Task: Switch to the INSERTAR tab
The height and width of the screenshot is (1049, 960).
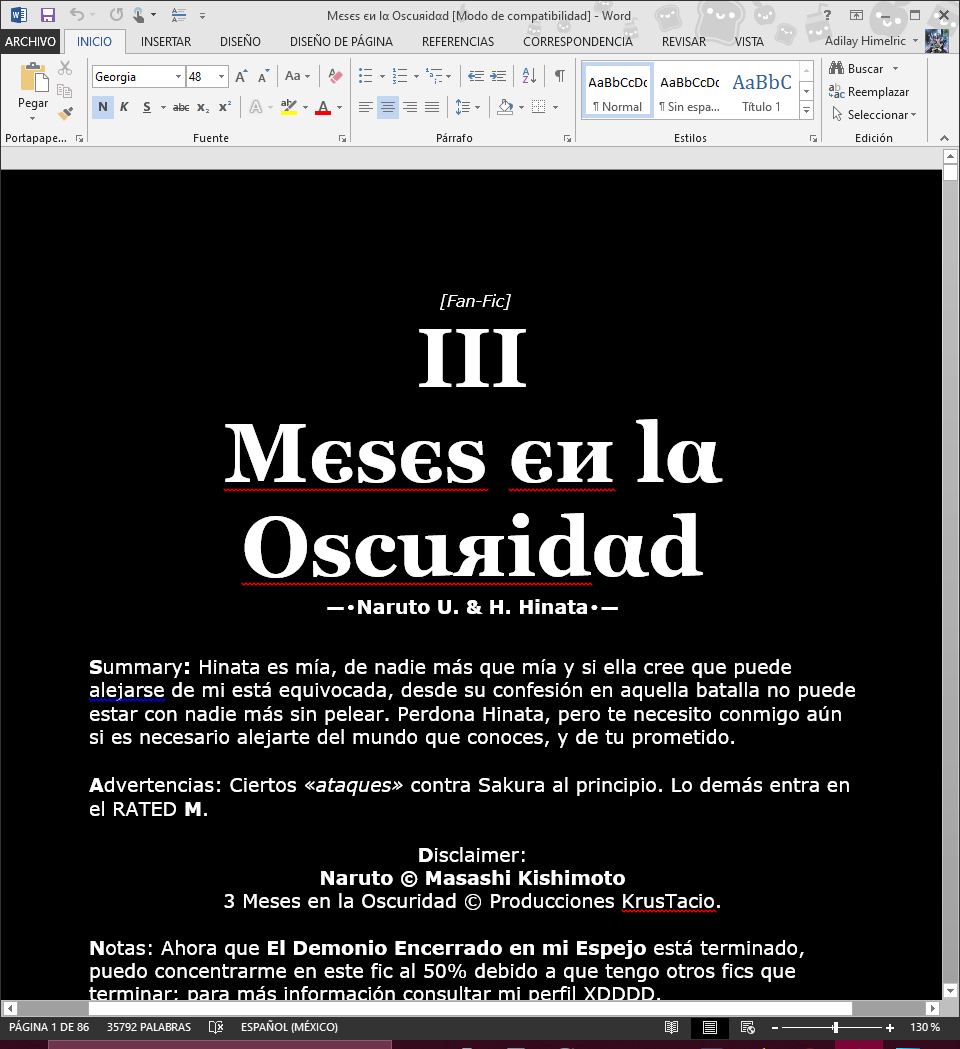Action: pyautogui.click(x=166, y=41)
